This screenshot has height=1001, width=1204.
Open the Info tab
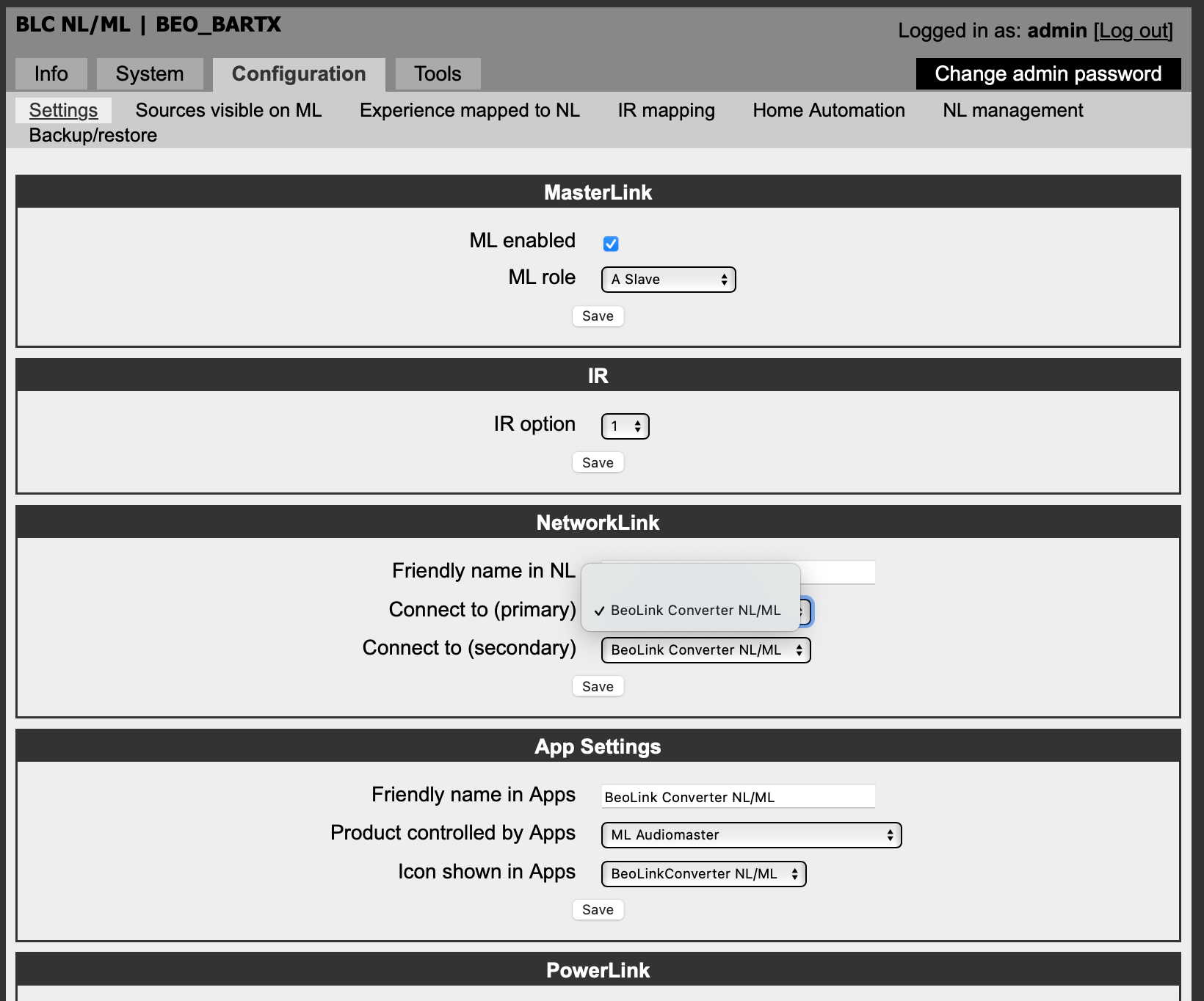point(51,74)
